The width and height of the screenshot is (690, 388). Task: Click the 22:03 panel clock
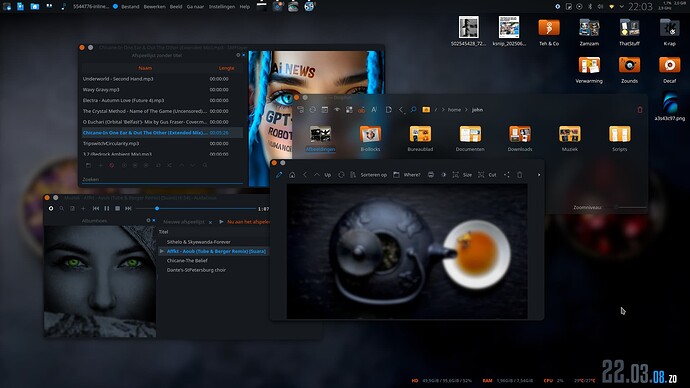tap(640, 7)
